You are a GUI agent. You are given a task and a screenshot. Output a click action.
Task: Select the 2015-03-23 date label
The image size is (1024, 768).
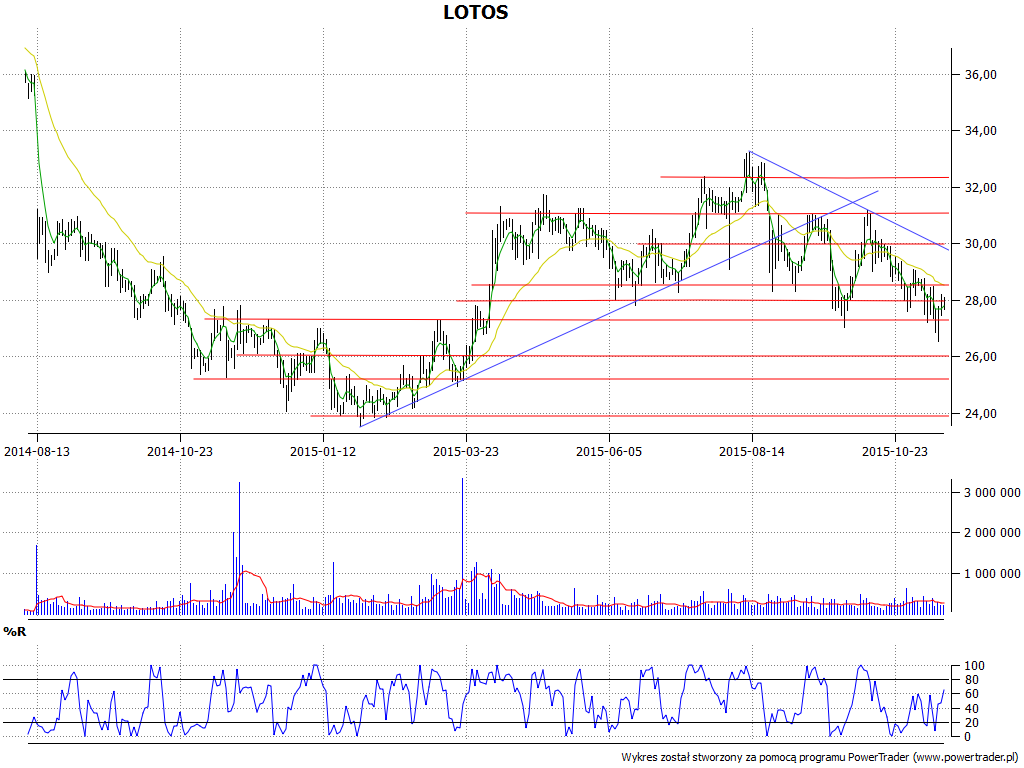click(x=466, y=451)
